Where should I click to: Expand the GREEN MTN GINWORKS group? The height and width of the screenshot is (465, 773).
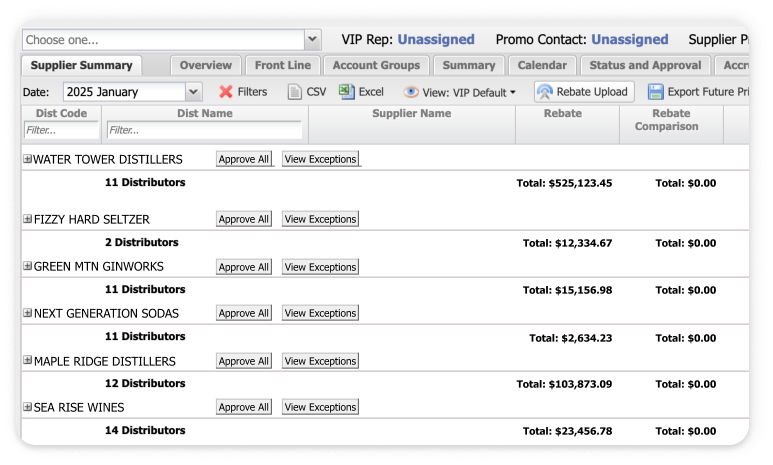click(27, 267)
